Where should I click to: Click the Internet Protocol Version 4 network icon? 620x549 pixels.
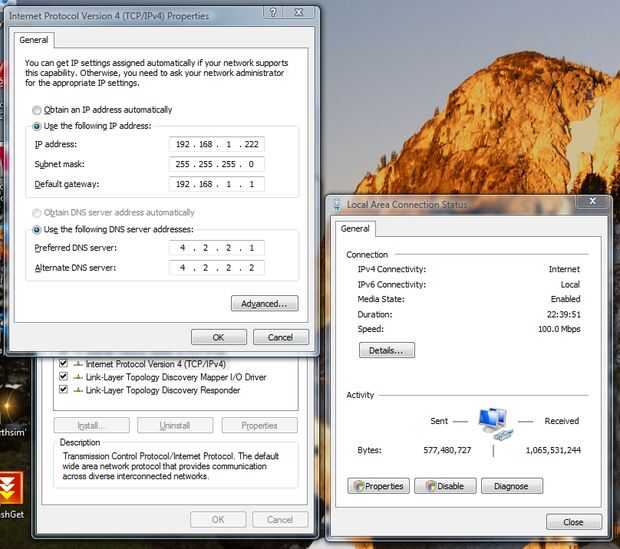coord(78,364)
